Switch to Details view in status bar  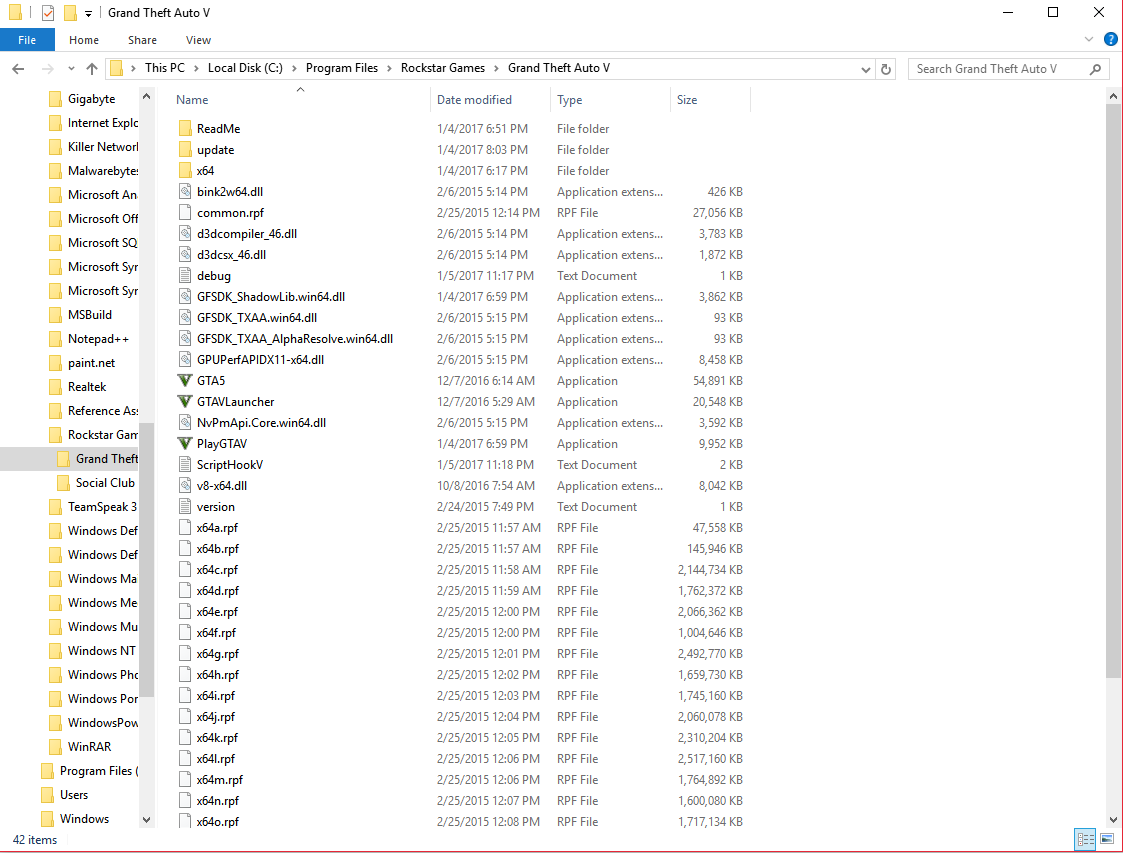click(x=1086, y=839)
